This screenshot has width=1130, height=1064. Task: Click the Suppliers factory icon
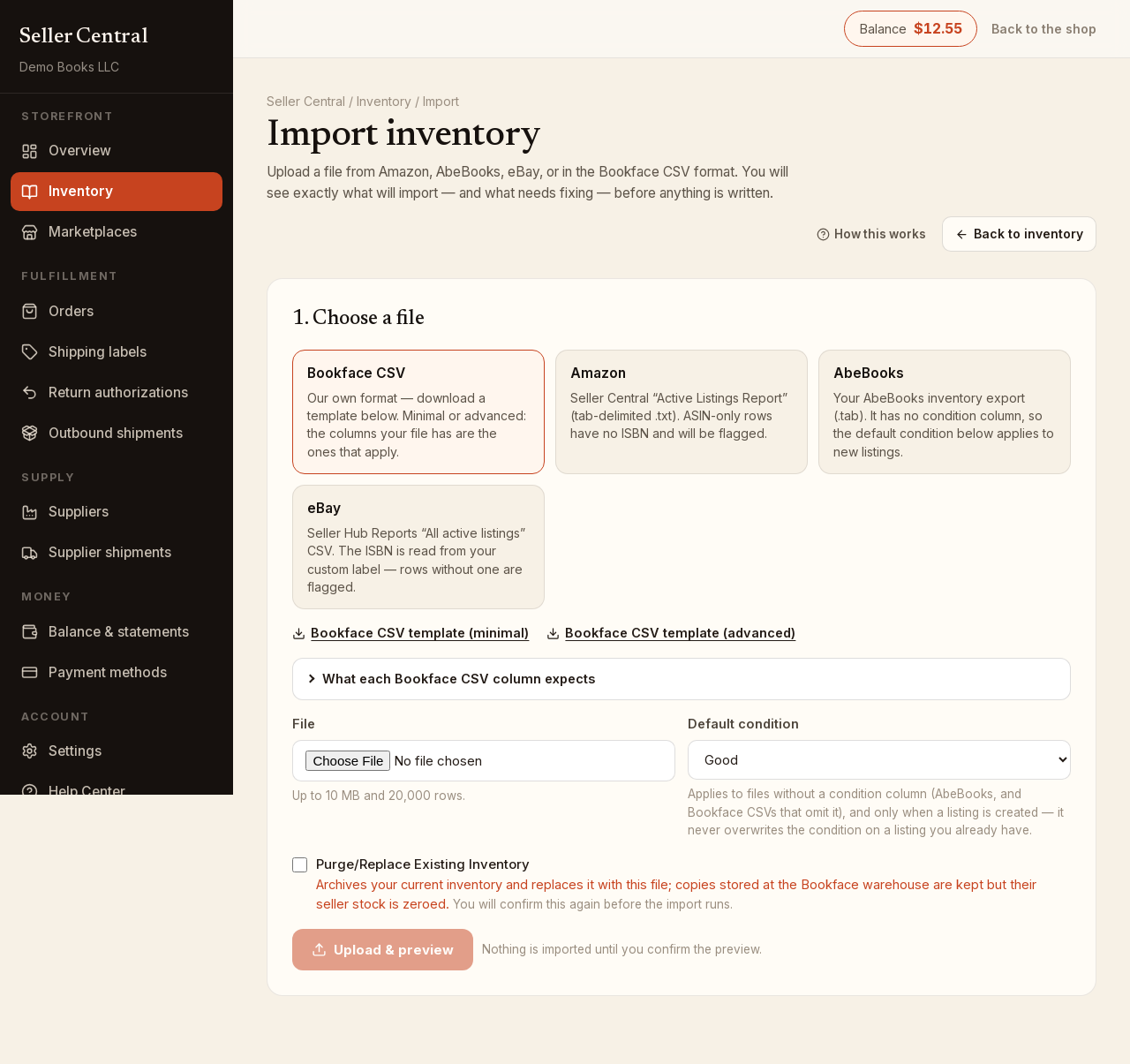point(30,512)
